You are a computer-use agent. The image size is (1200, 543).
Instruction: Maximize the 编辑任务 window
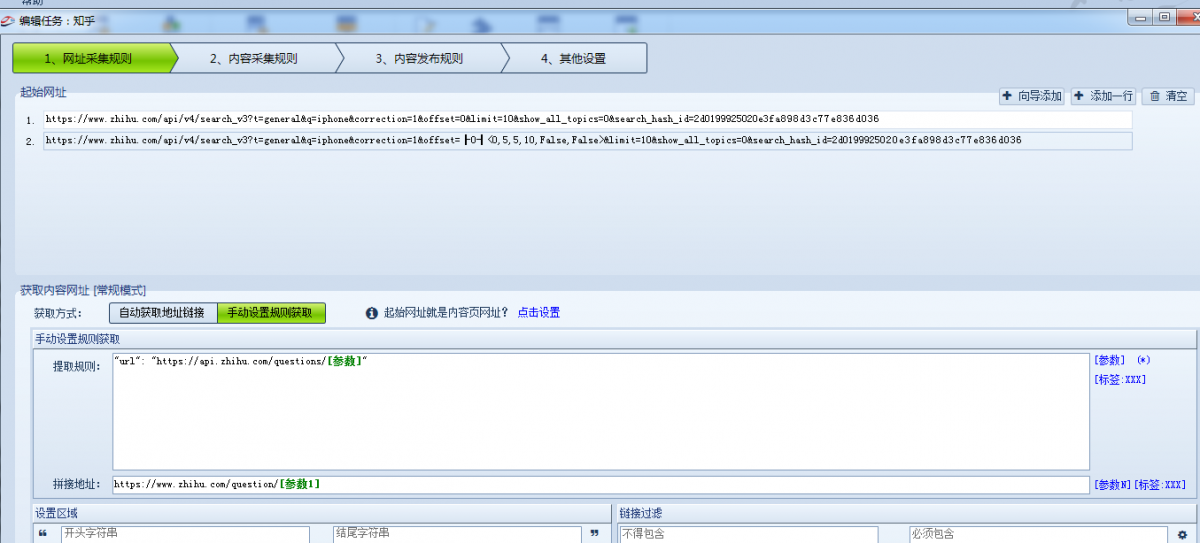click(1165, 16)
